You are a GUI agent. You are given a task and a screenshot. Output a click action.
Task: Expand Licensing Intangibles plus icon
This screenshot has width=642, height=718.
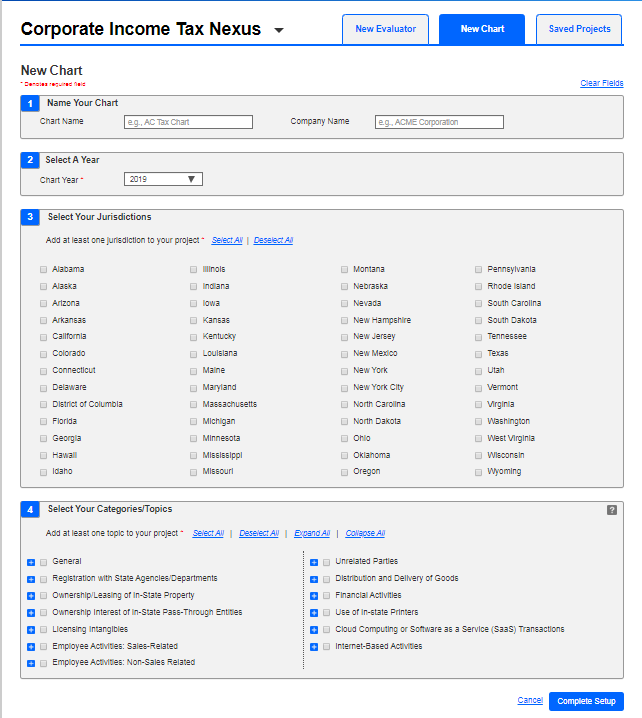click(x=31, y=630)
